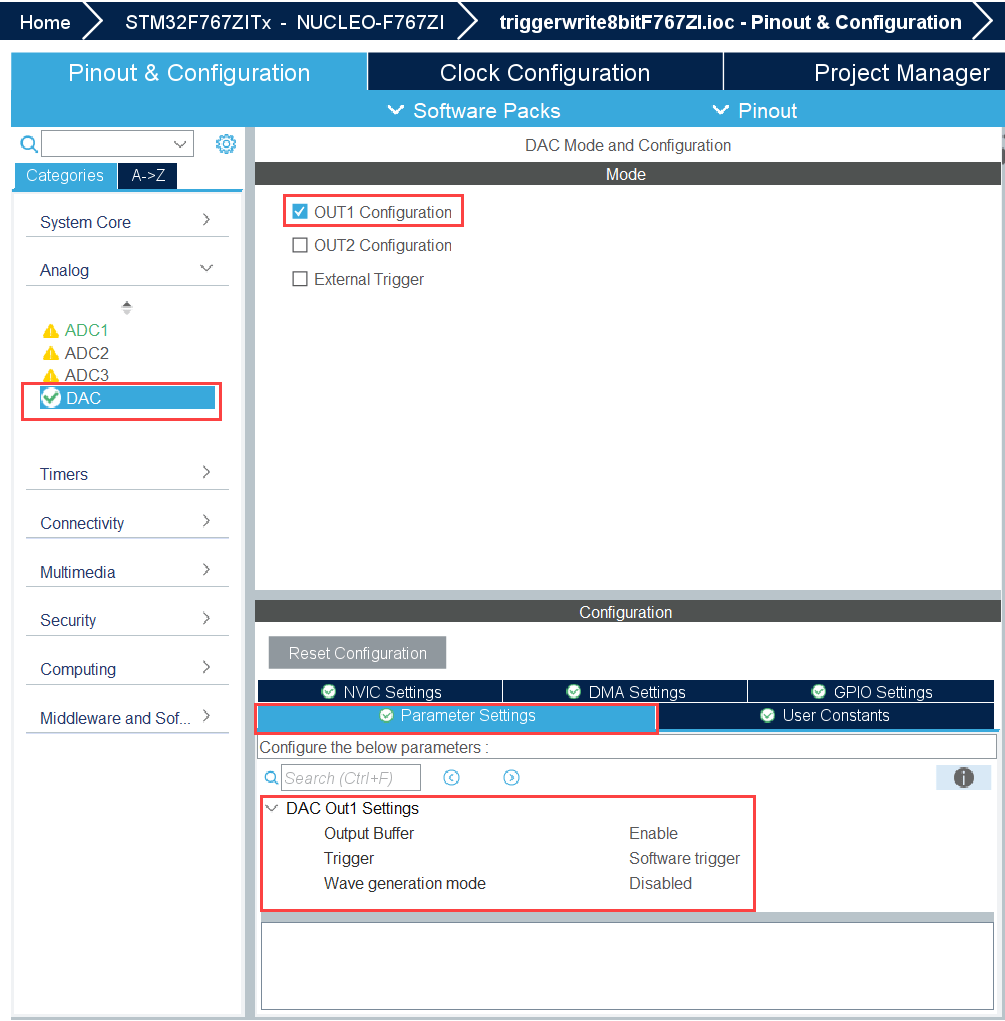Open the Pinout dropdown menu
Screen dimensions: 1005x1021
[x=755, y=111]
